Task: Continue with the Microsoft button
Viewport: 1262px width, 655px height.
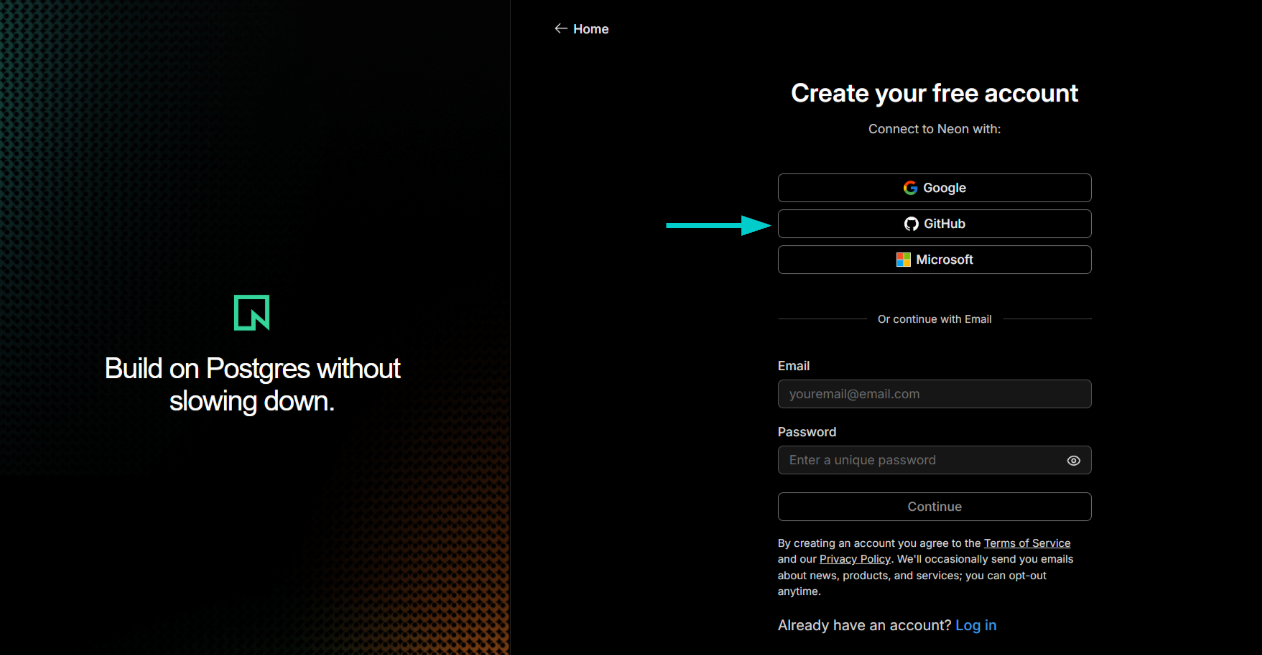Action: click(934, 259)
